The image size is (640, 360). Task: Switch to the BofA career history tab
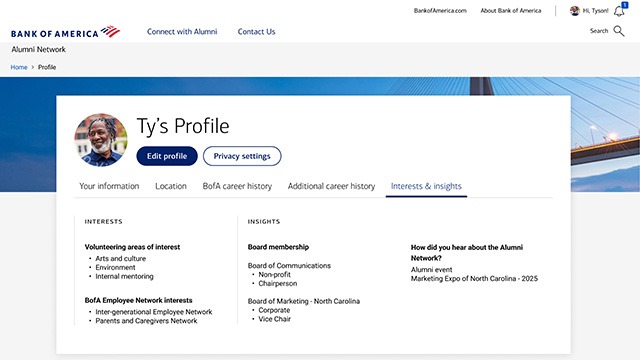[237, 186]
